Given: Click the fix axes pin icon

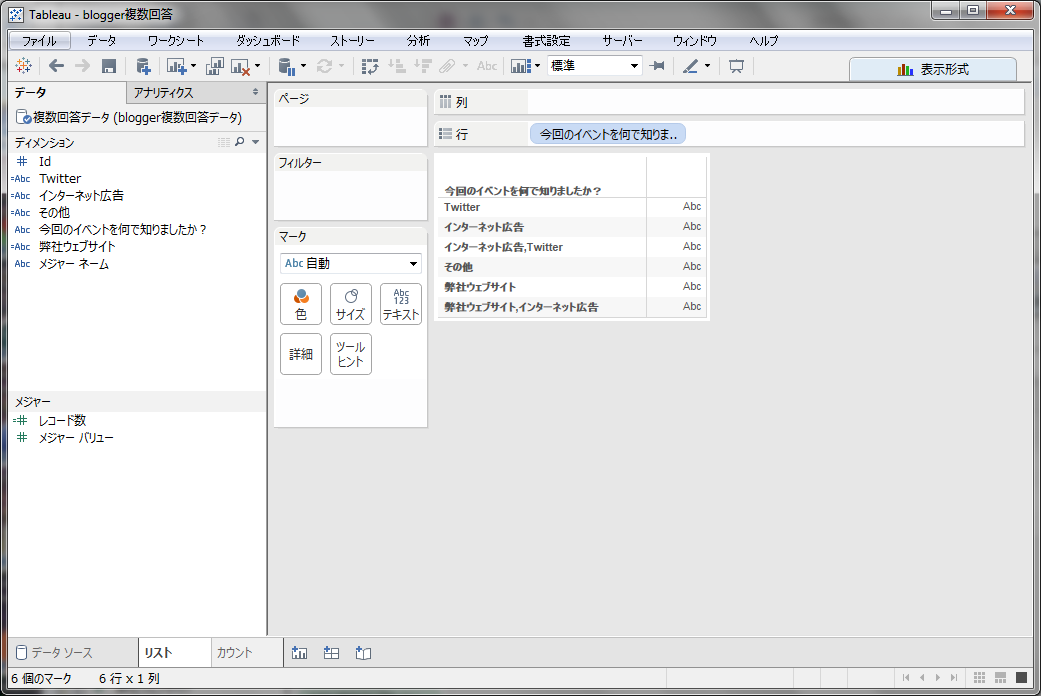Looking at the screenshot, I should click(657, 66).
